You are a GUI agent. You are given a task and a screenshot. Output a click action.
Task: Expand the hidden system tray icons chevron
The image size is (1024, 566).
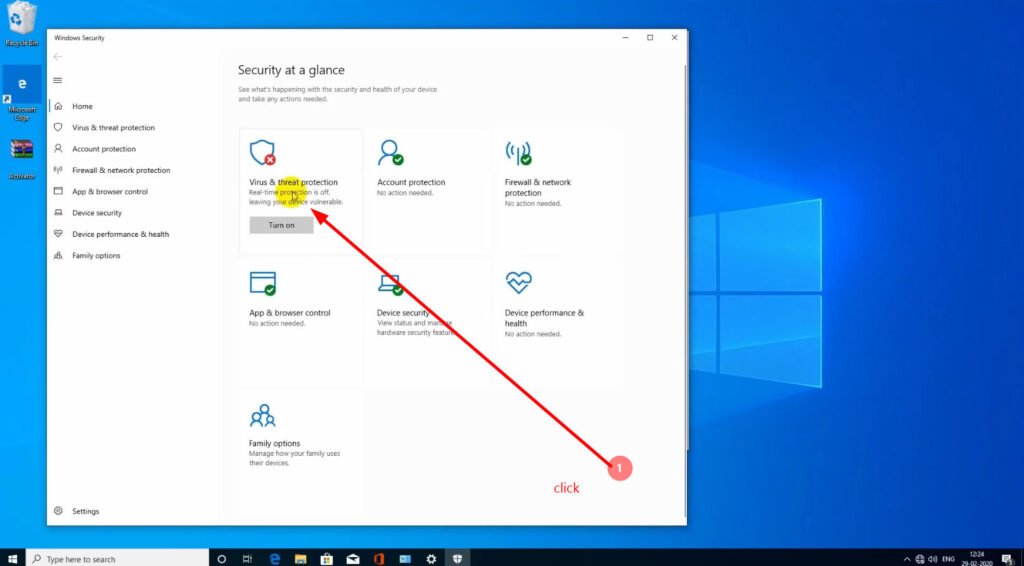click(906, 559)
